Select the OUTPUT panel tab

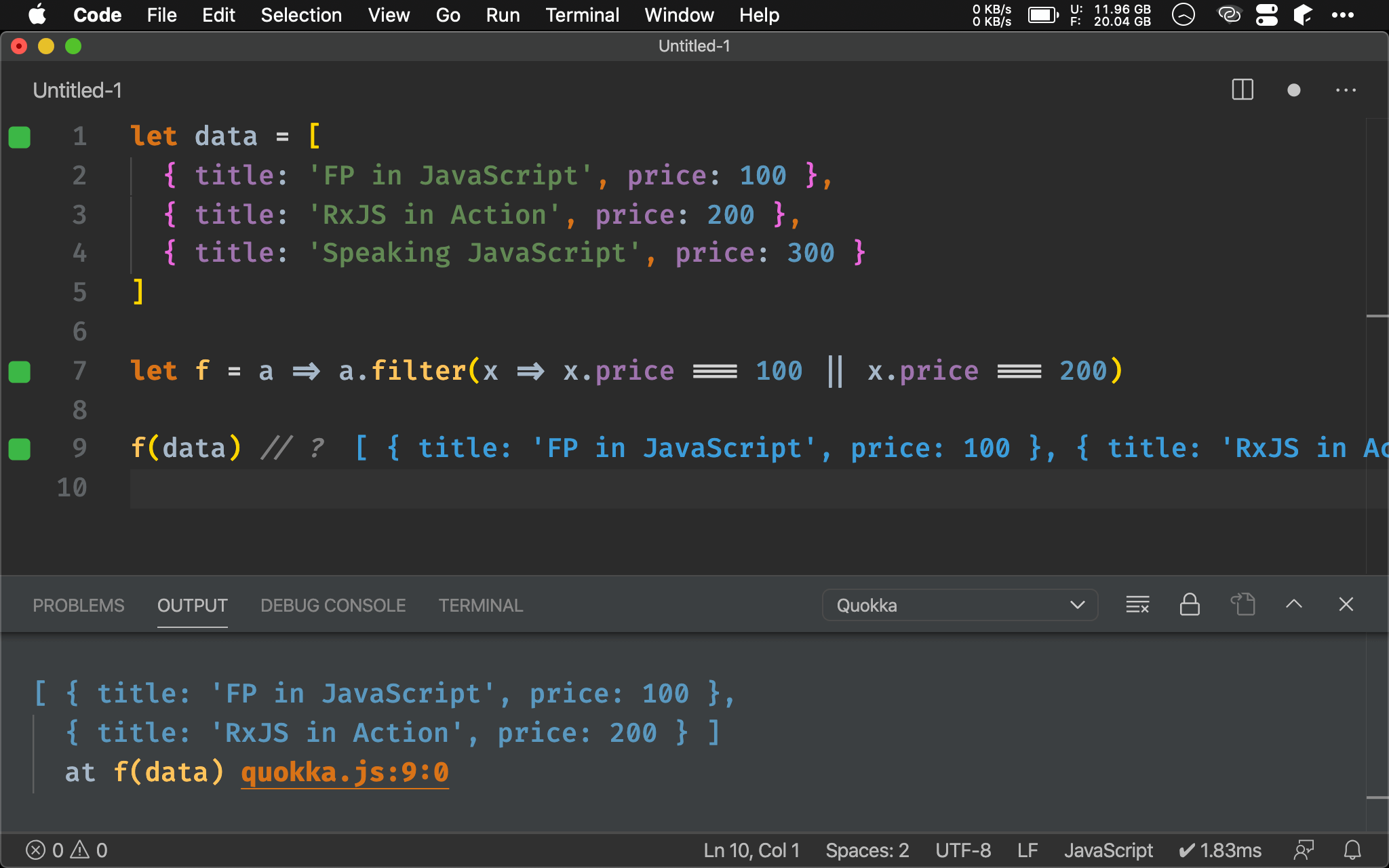pos(193,606)
